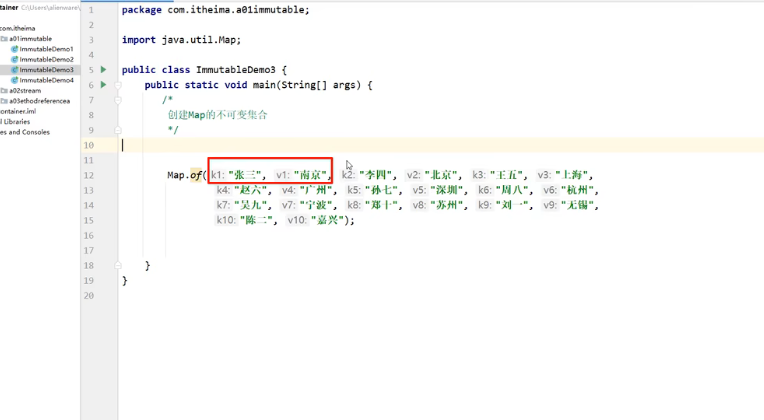Image resolution: width=764 pixels, height=420 pixels.
Task: Click the container.iml file entry
Action: 22,111
